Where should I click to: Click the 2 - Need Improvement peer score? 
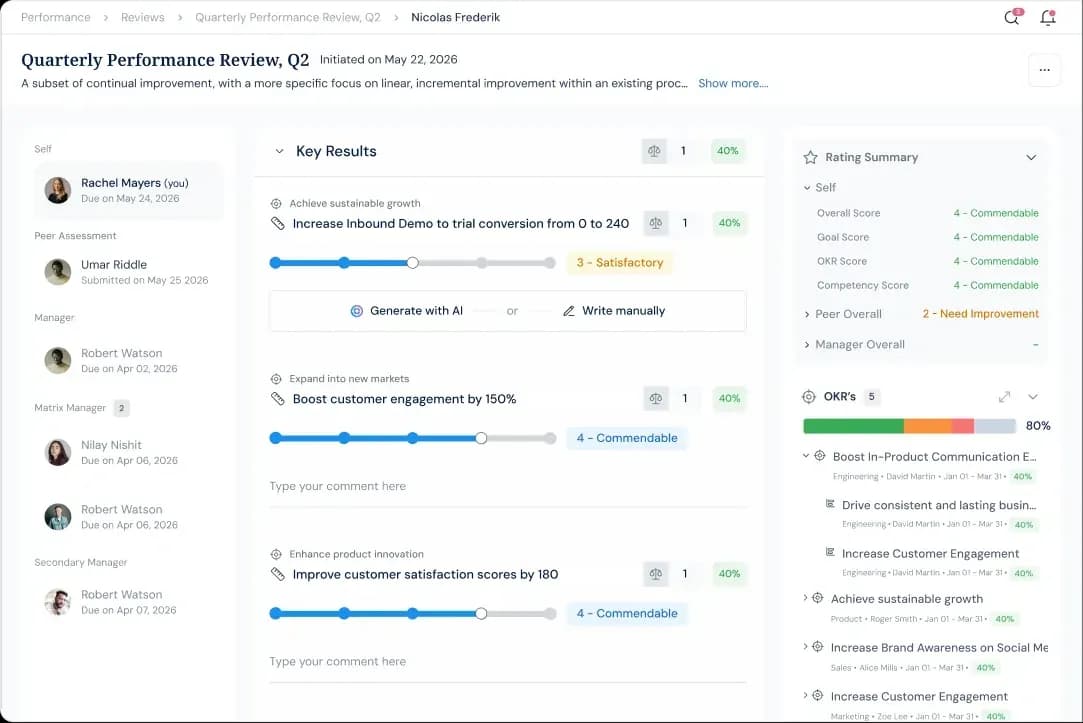pyautogui.click(x=980, y=314)
